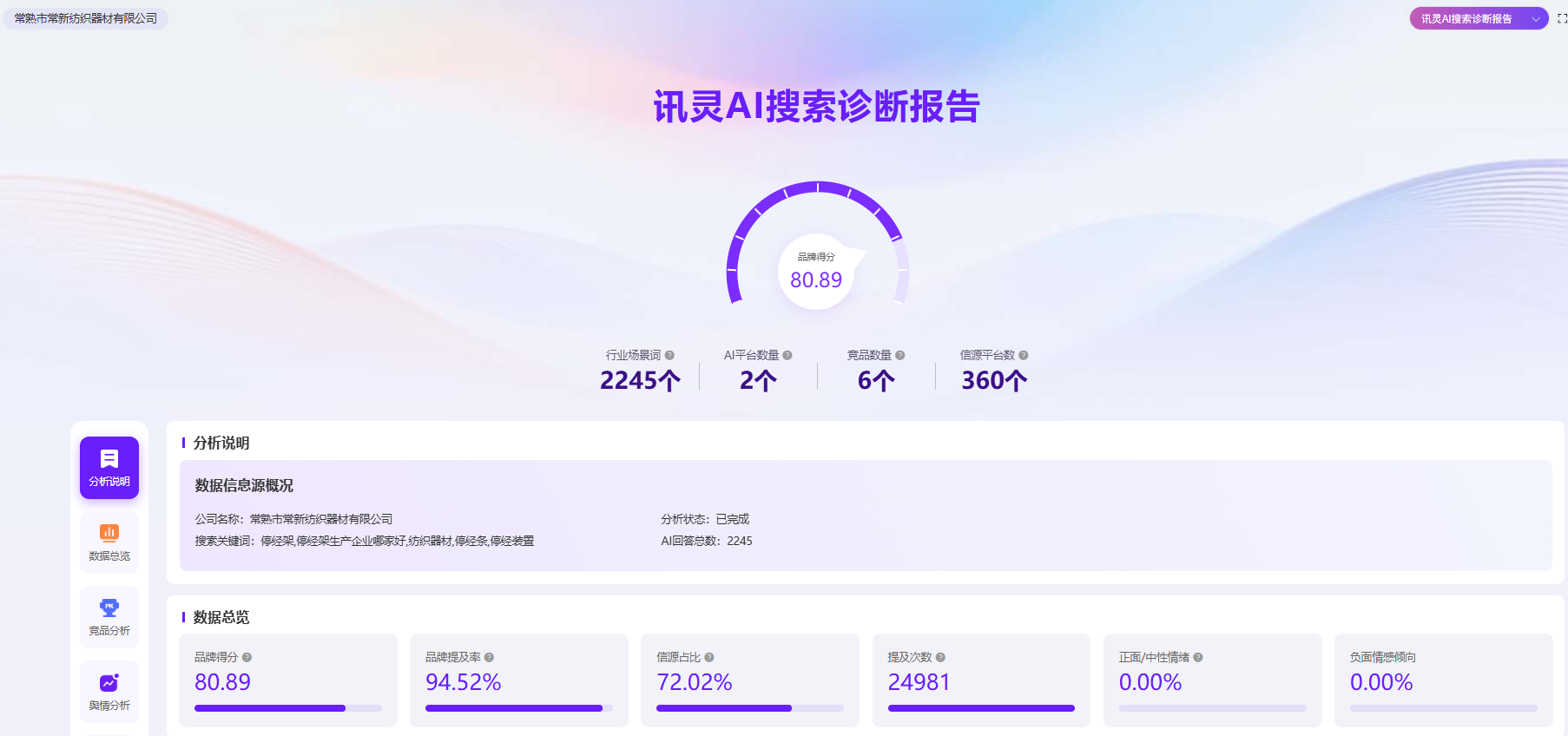1568x736 pixels.
Task: Click the 信源占比 progress bar
Action: click(750, 708)
